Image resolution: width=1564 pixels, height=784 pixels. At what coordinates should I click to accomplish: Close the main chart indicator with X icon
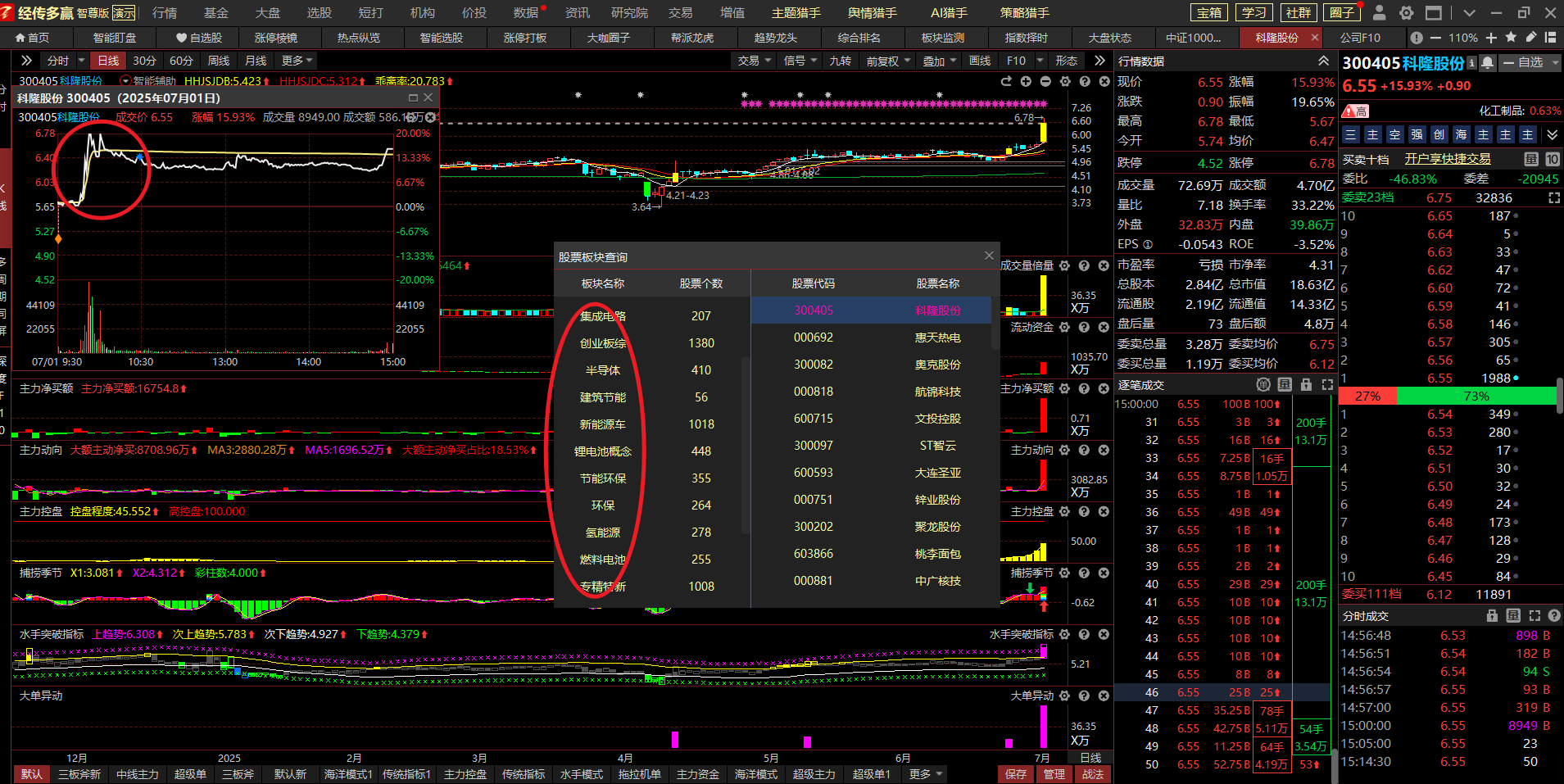(x=1104, y=81)
